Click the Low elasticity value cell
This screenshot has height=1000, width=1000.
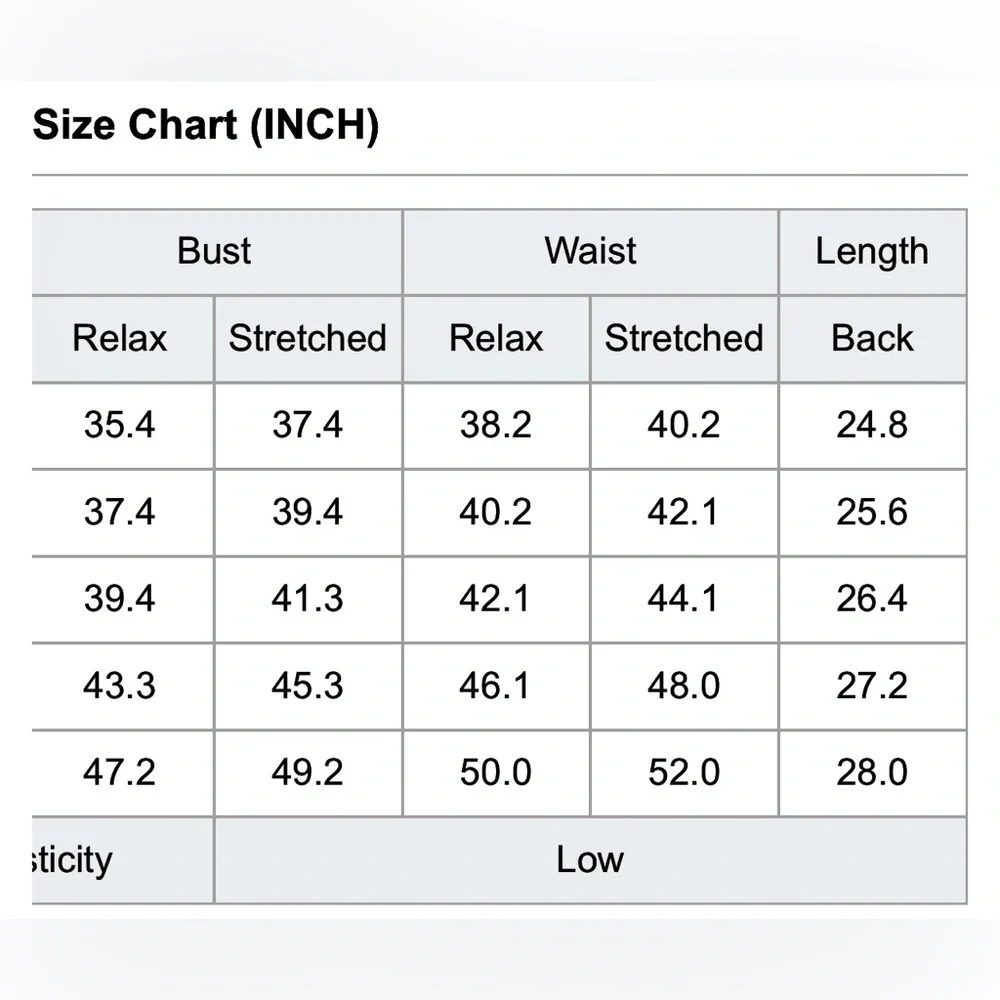(x=591, y=860)
